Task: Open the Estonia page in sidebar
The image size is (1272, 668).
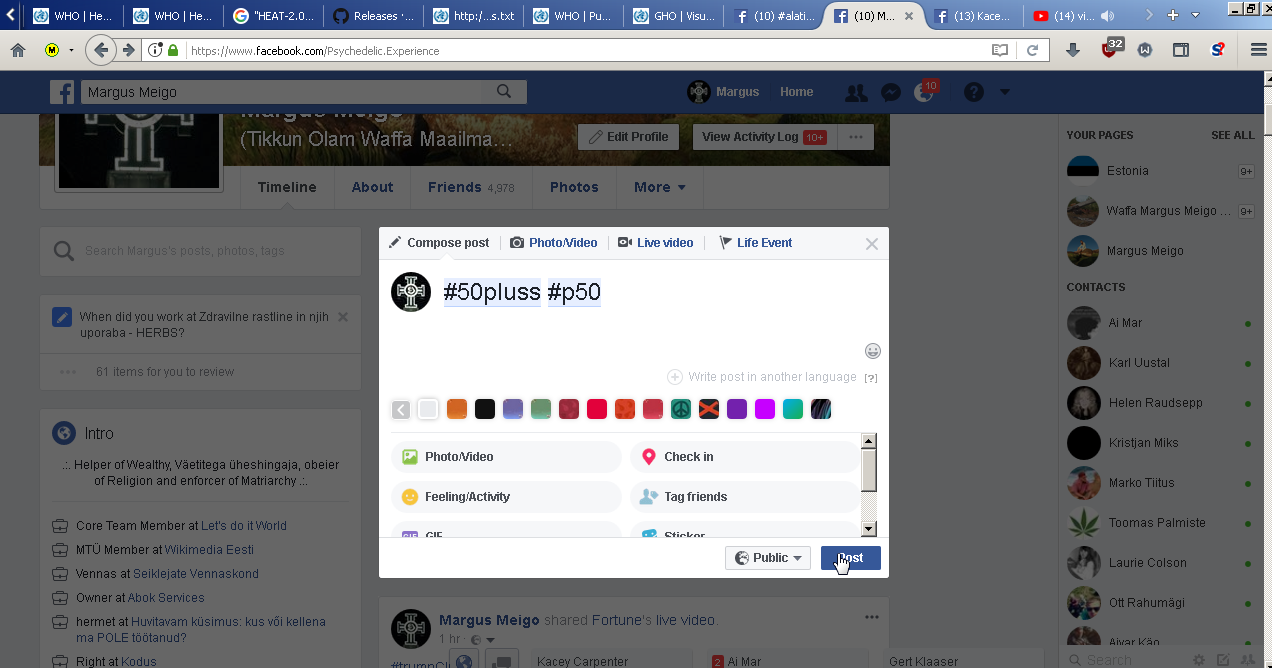Action: [1160, 171]
